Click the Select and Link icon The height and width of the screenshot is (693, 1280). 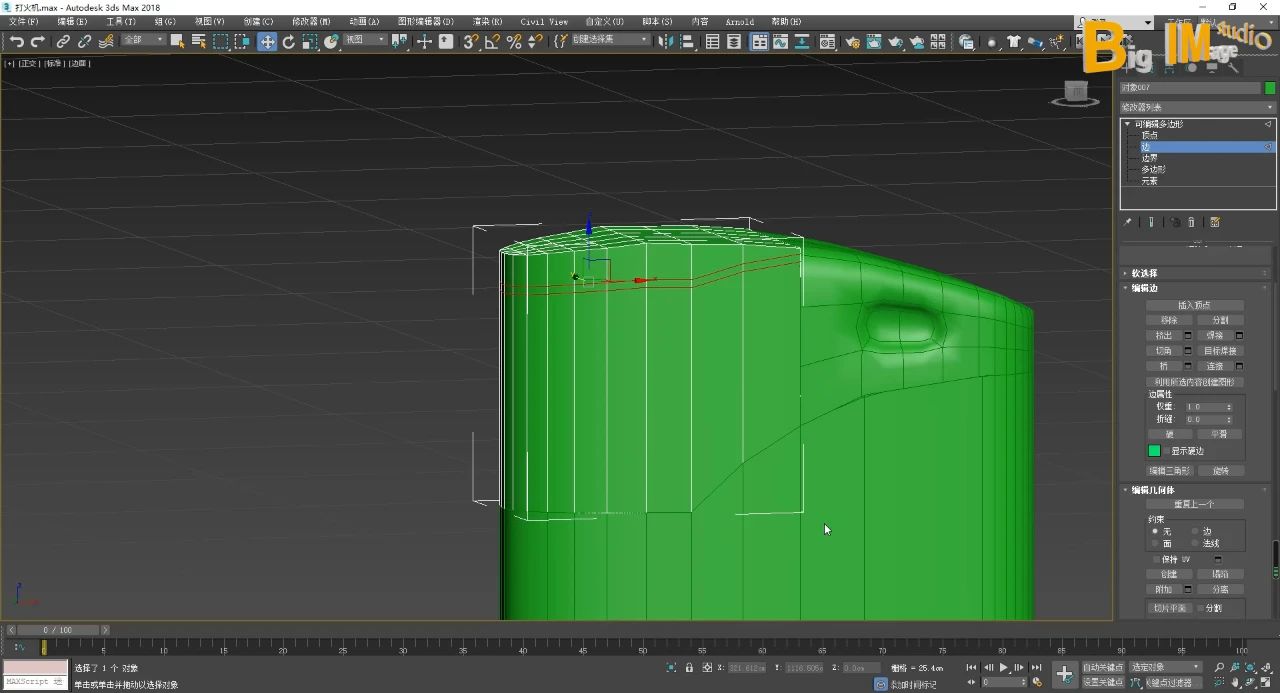point(63,41)
